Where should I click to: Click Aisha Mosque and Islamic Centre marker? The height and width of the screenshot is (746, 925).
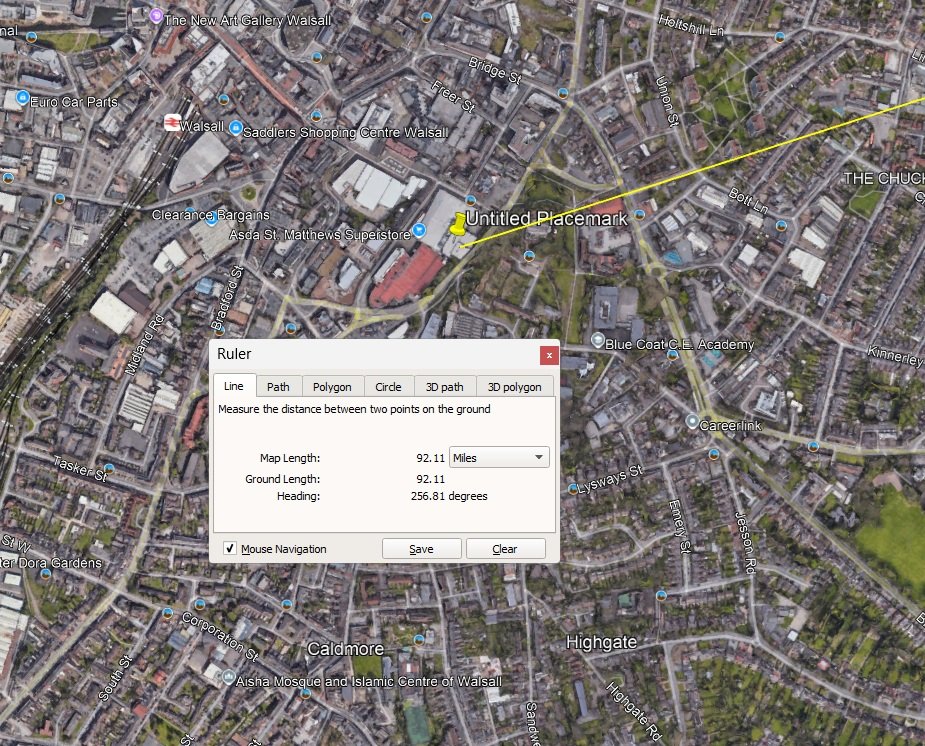tap(228, 677)
